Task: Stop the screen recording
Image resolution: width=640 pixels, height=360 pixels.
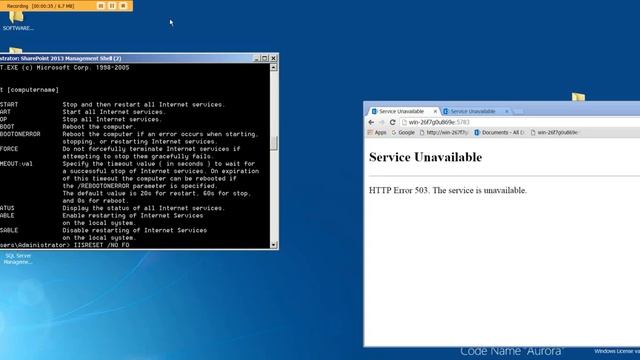Action: coord(123,6)
